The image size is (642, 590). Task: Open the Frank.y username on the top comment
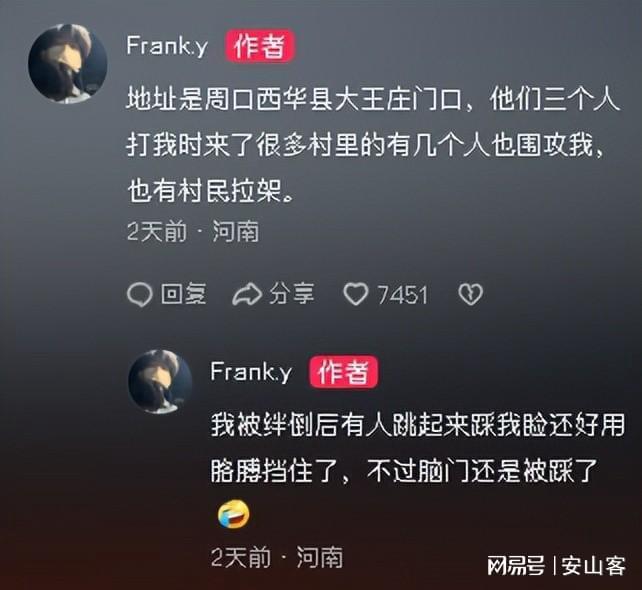[x=167, y=45]
